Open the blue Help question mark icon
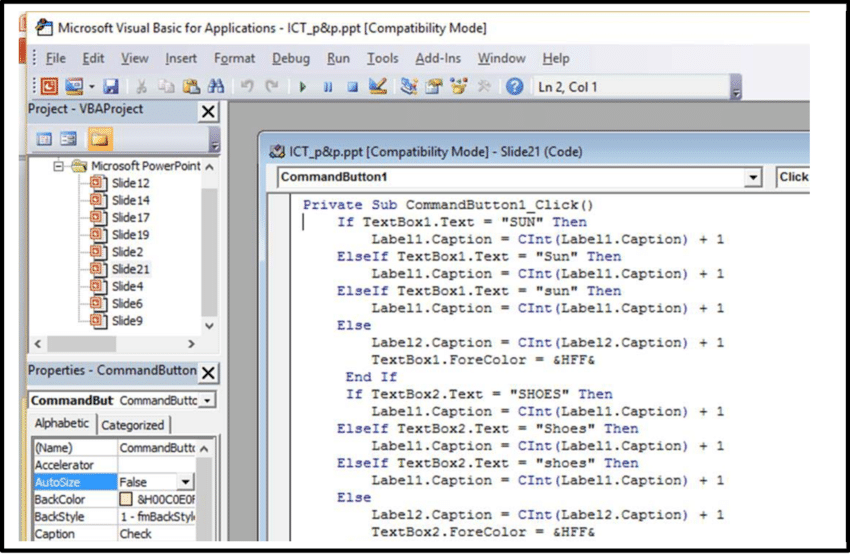 pos(514,87)
